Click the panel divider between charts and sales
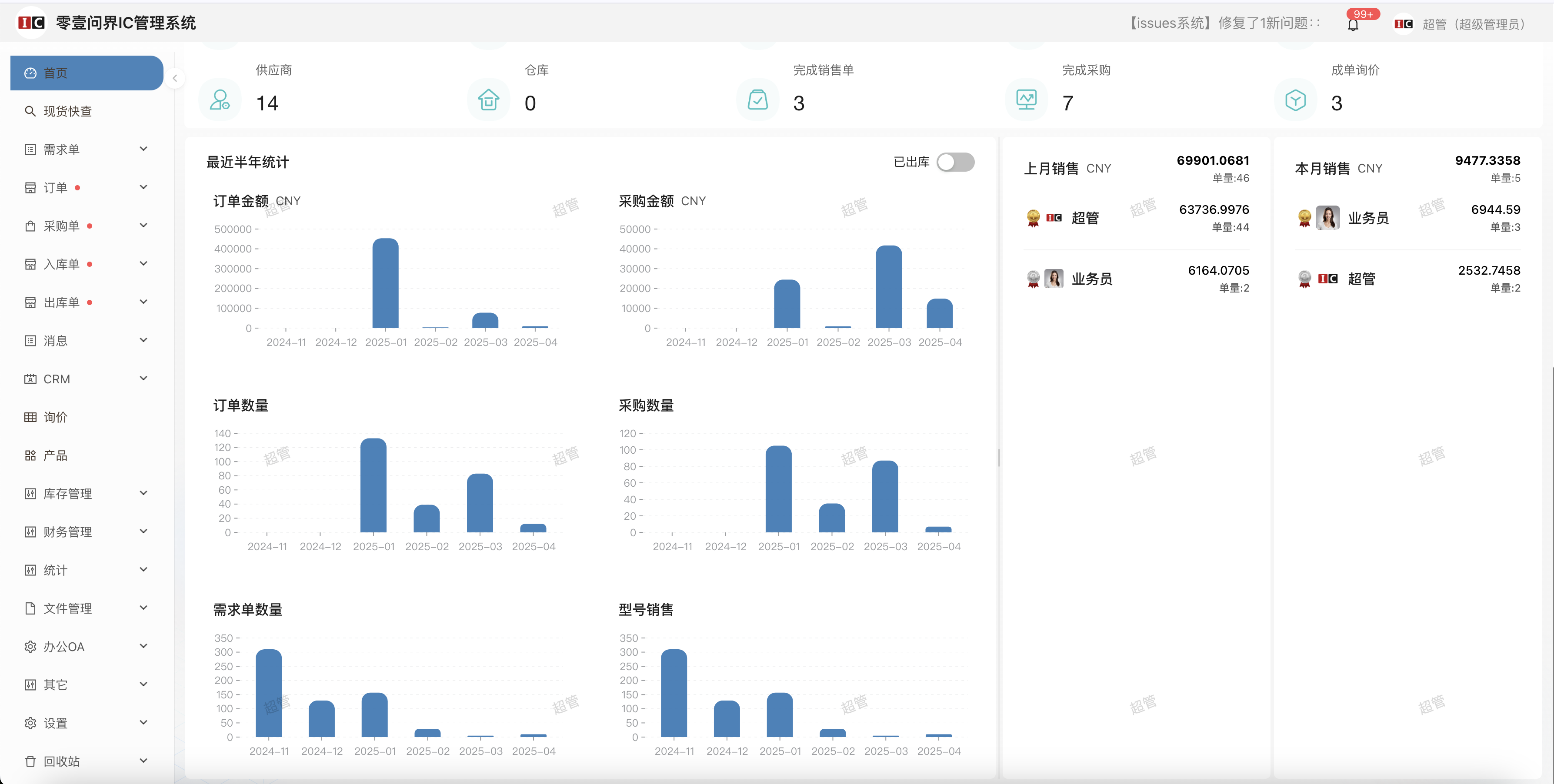 (x=999, y=458)
